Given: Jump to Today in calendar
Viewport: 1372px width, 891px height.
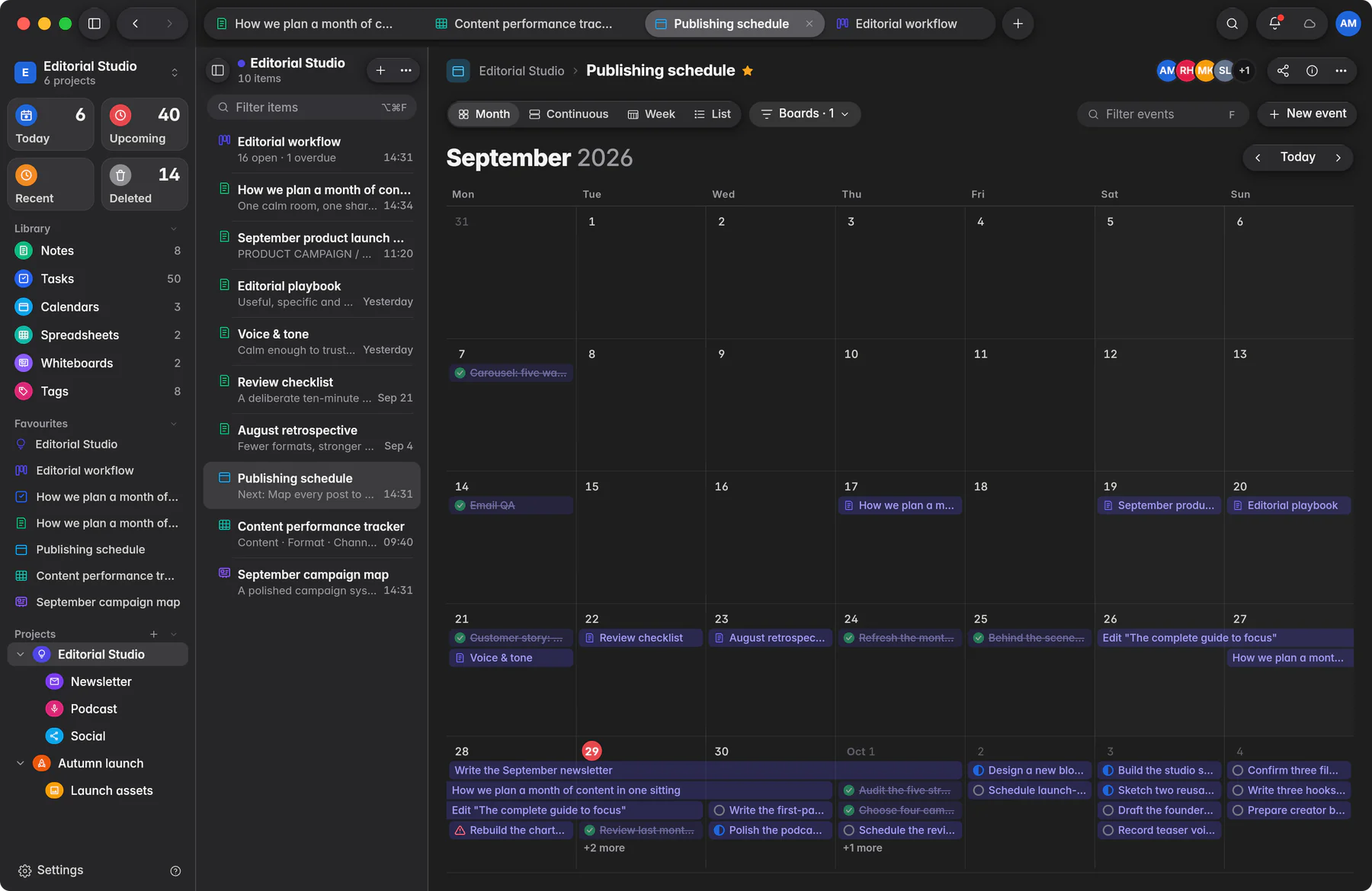Looking at the screenshot, I should pos(1297,158).
